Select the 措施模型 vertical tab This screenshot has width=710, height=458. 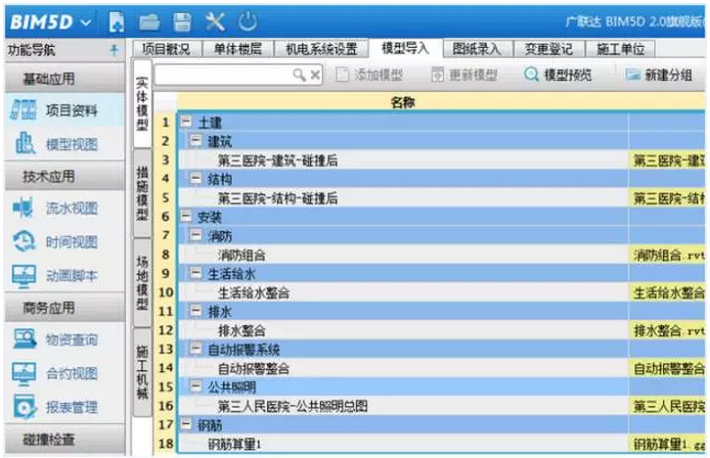point(142,194)
